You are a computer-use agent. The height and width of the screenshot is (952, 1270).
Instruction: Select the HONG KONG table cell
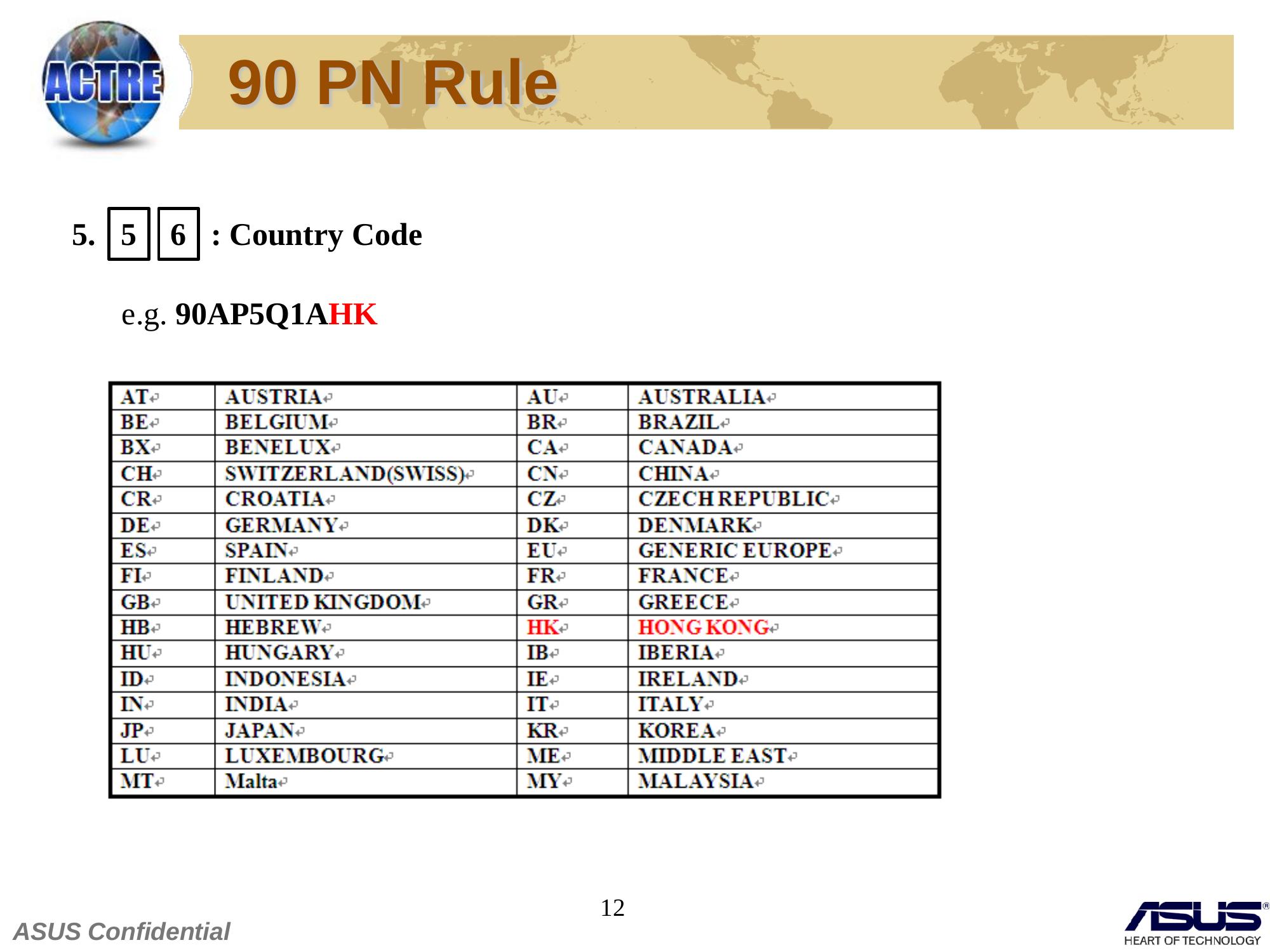pos(704,627)
